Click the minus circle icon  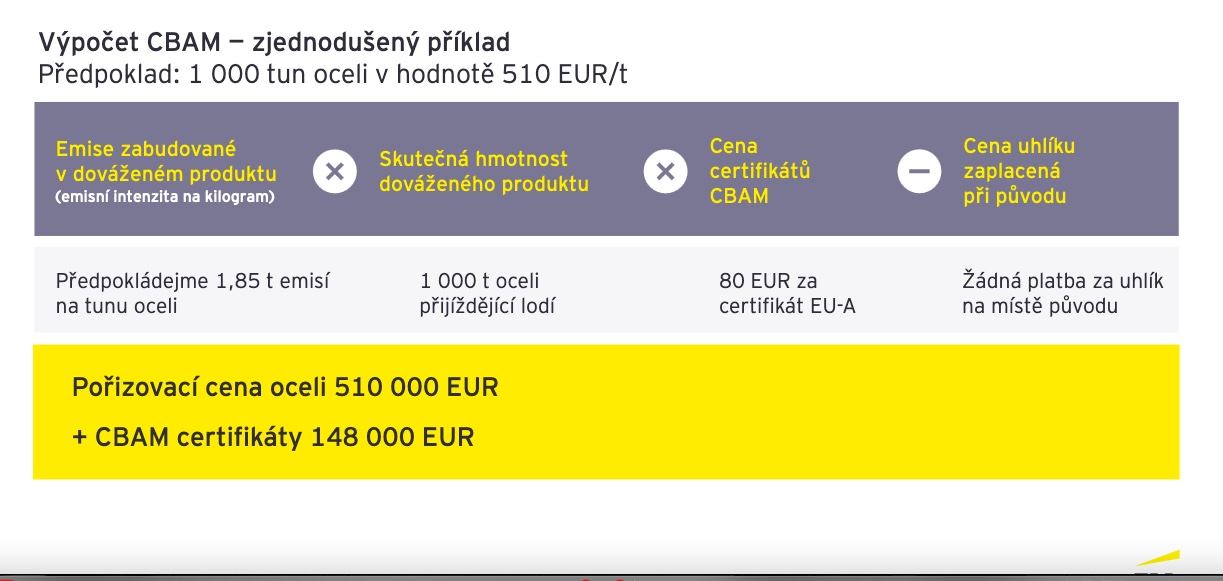919,171
